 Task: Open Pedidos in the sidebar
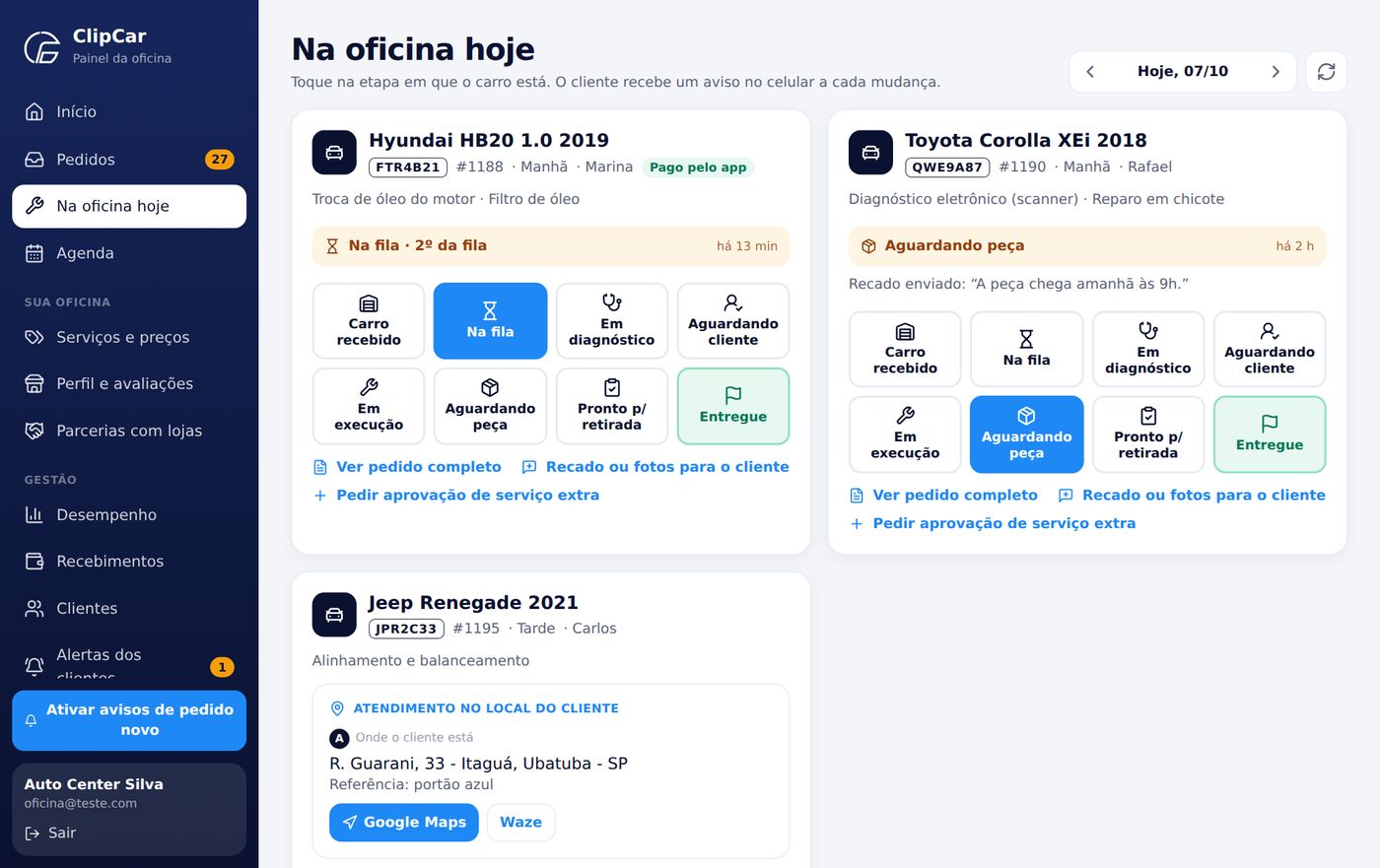click(x=129, y=160)
